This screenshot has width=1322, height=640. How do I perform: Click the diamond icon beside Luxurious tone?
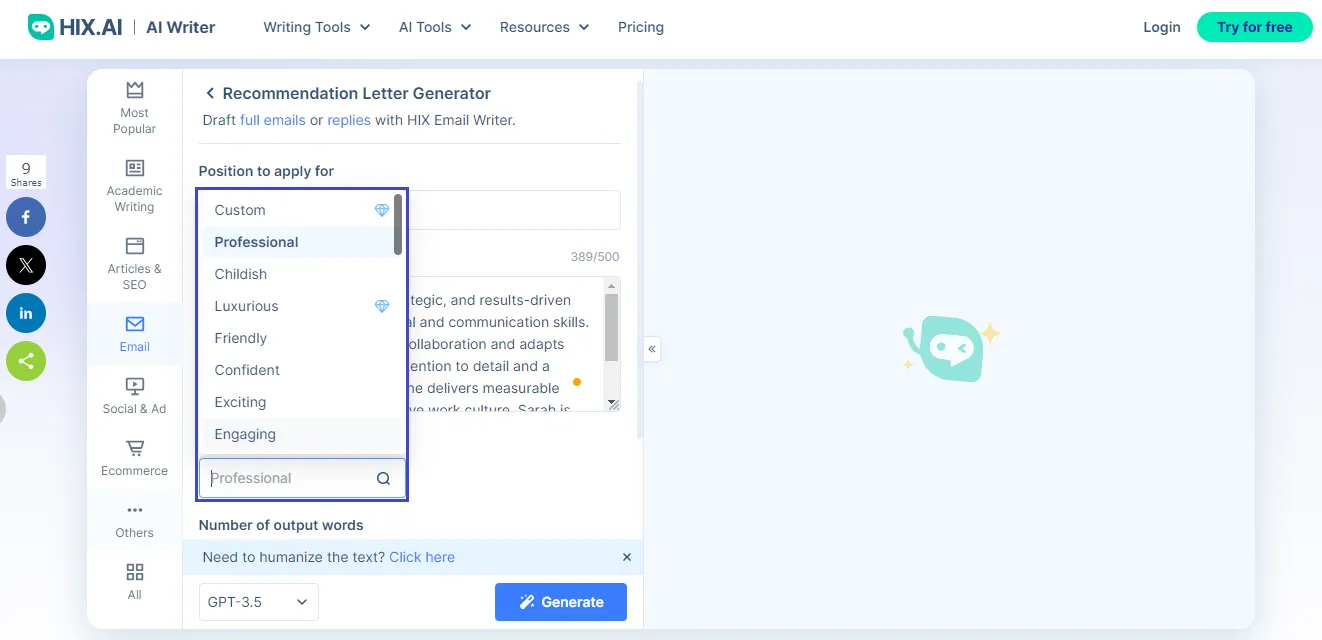tap(382, 306)
